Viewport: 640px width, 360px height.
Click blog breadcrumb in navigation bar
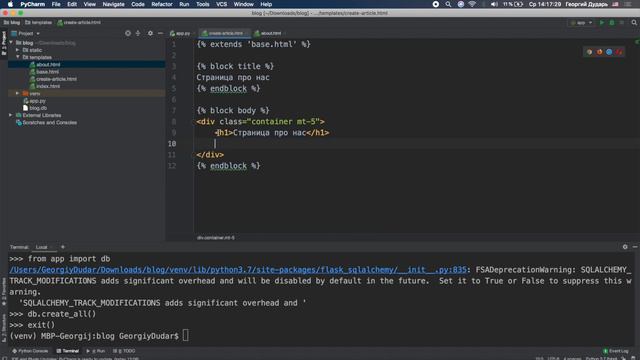pyautogui.click(x=12, y=23)
